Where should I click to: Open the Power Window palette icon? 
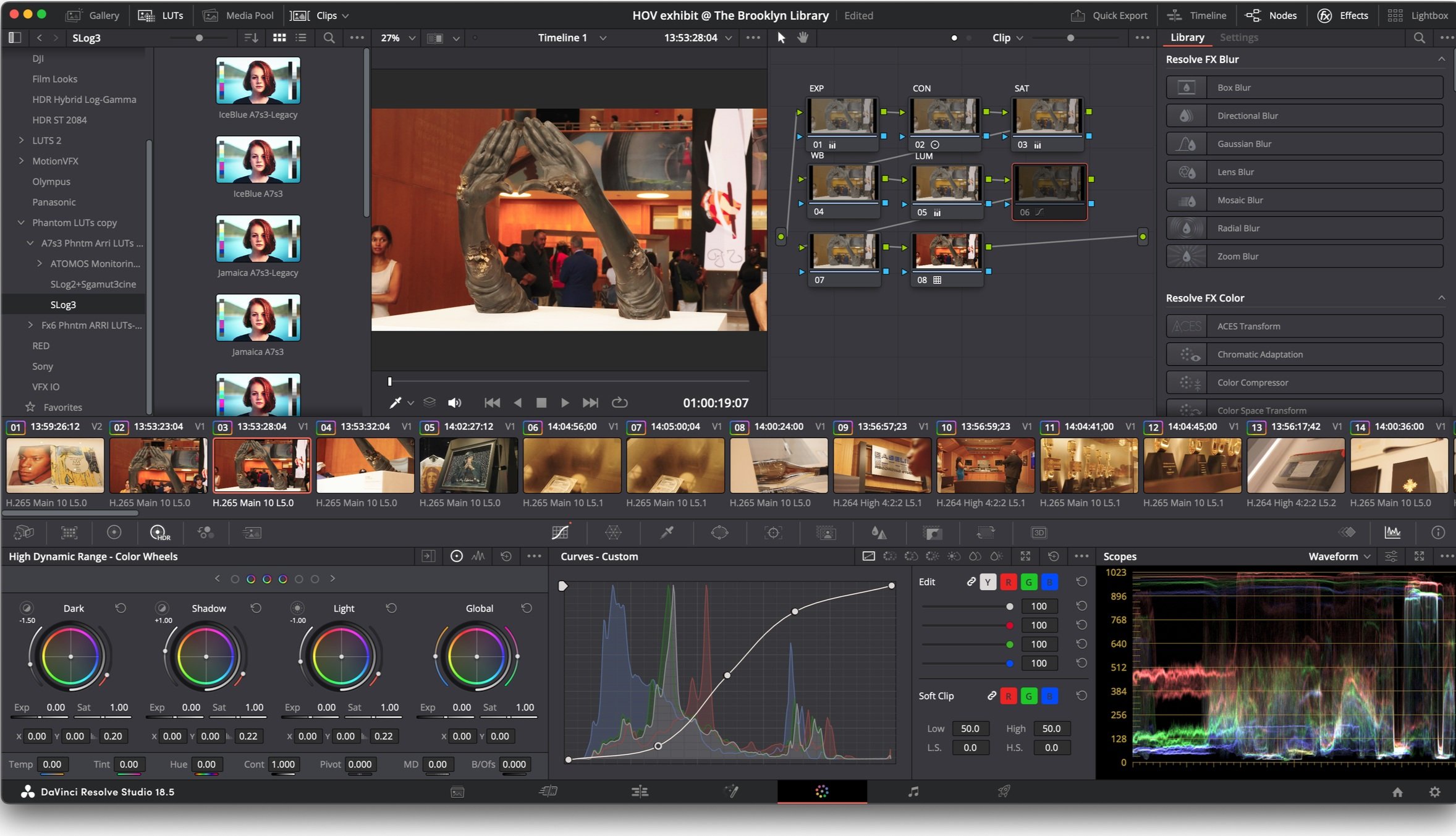[720, 533]
